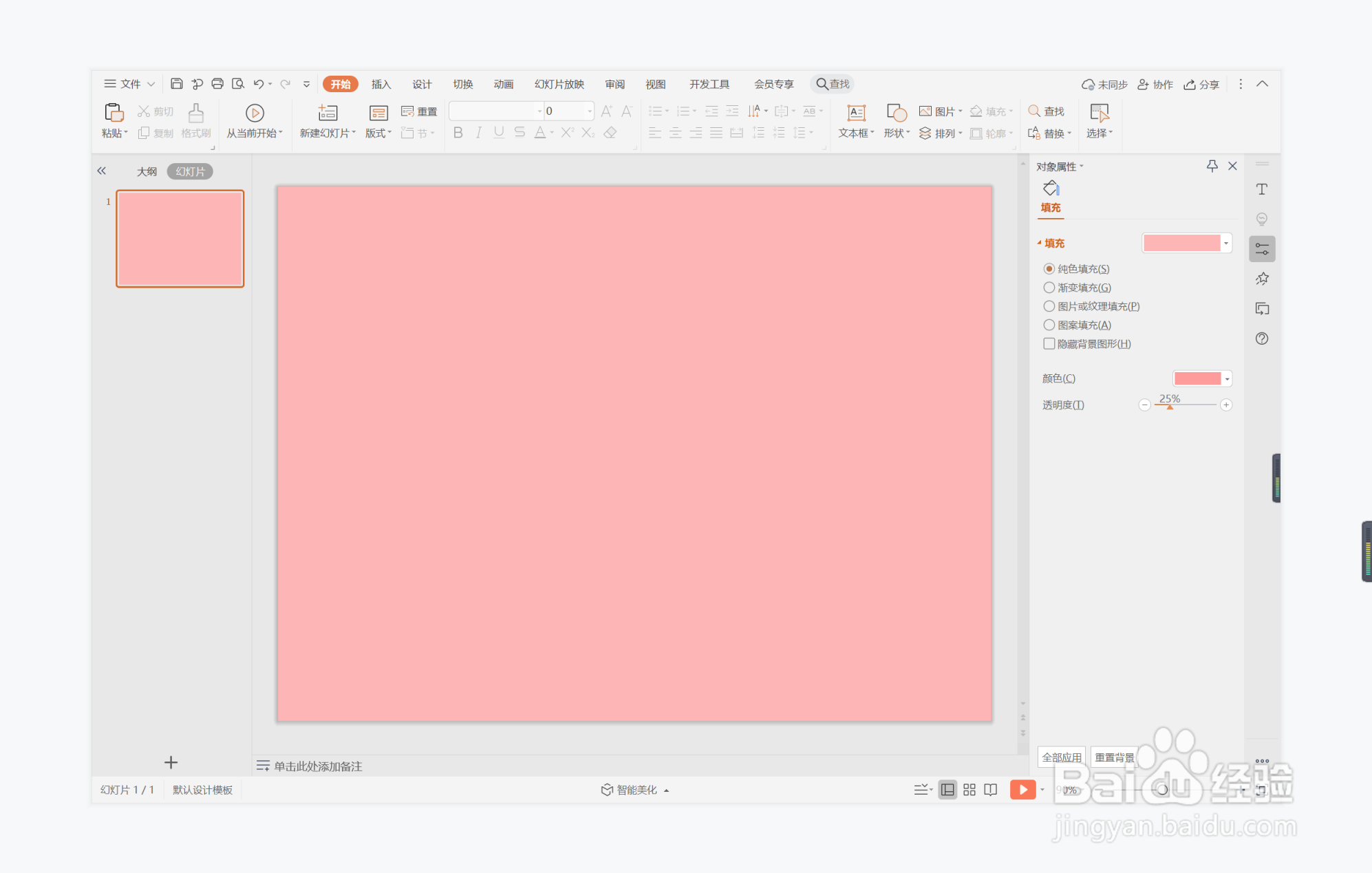
Task: Click the star sidebar icon
Action: pyautogui.click(x=1262, y=279)
